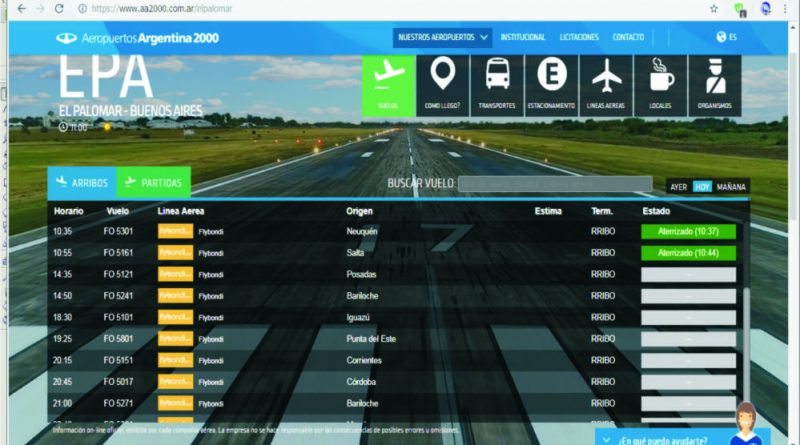Click the Horario column header
The image size is (800, 445).
[68, 211]
